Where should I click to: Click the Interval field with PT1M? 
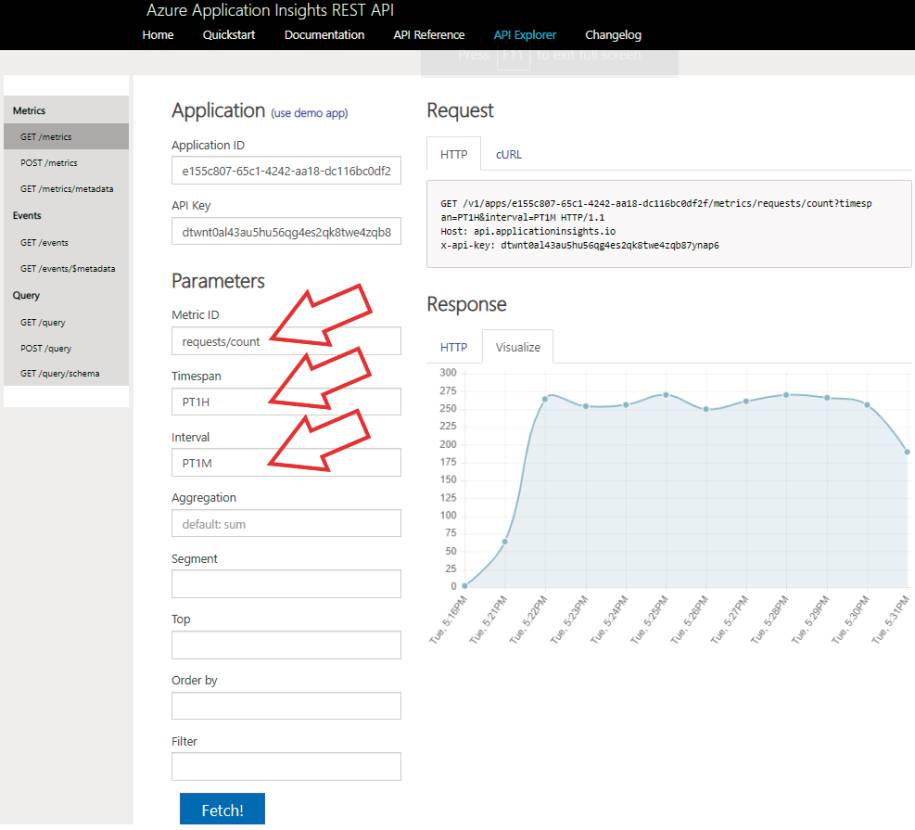pos(286,463)
